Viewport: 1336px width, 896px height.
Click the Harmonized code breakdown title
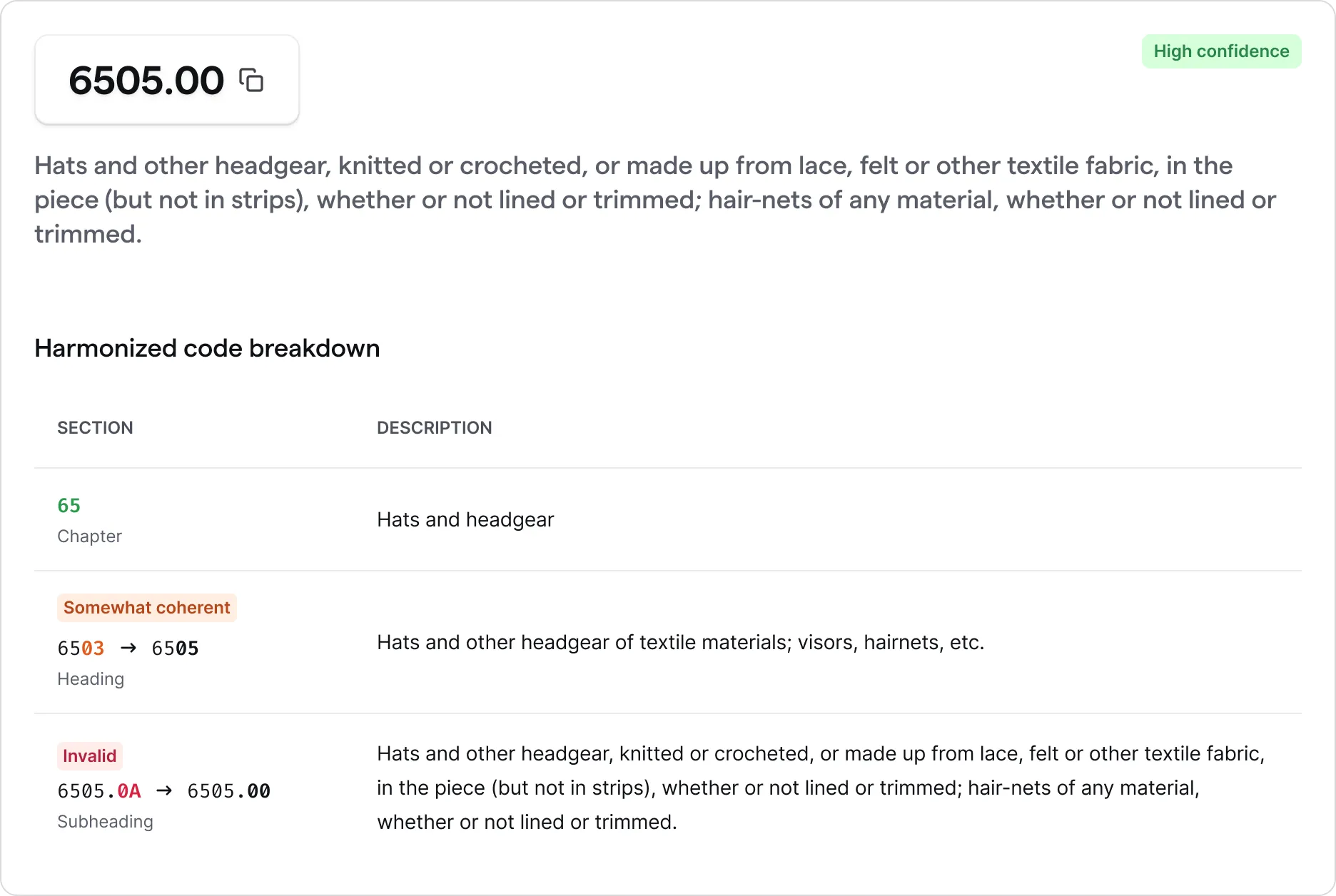[x=207, y=348]
